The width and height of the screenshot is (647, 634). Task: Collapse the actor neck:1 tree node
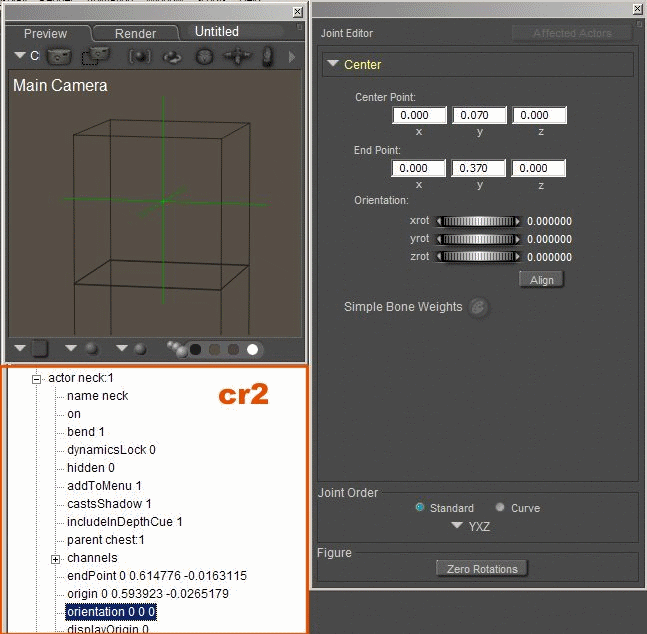(37, 378)
